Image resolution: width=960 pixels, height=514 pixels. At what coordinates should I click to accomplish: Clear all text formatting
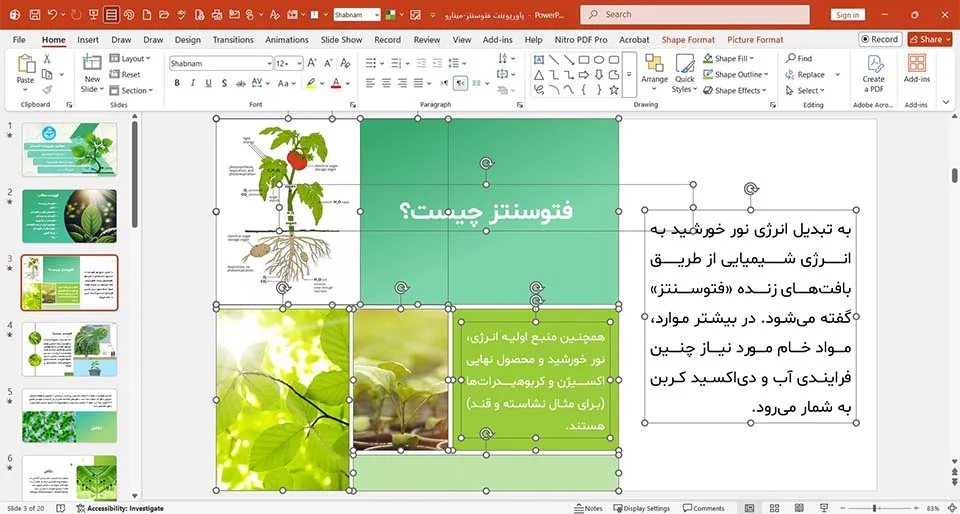click(345, 63)
